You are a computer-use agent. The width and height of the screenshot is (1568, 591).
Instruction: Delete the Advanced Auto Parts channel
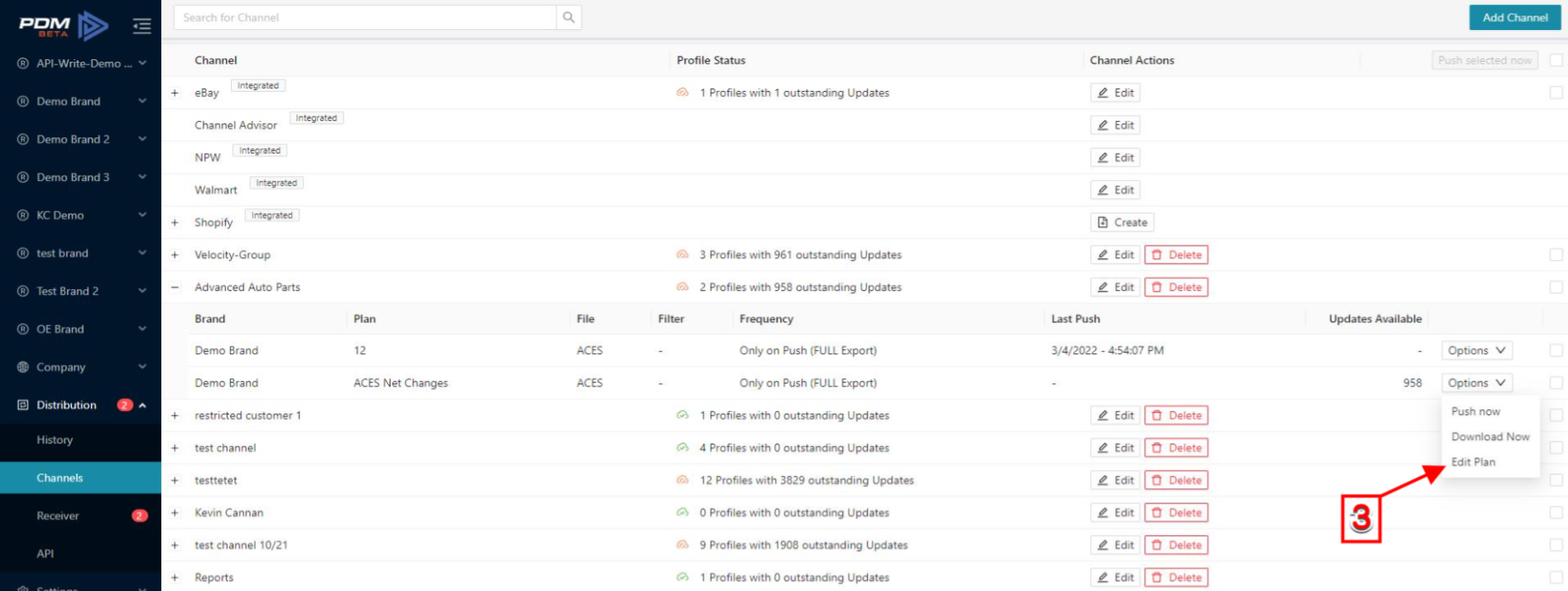point(1176,287)
